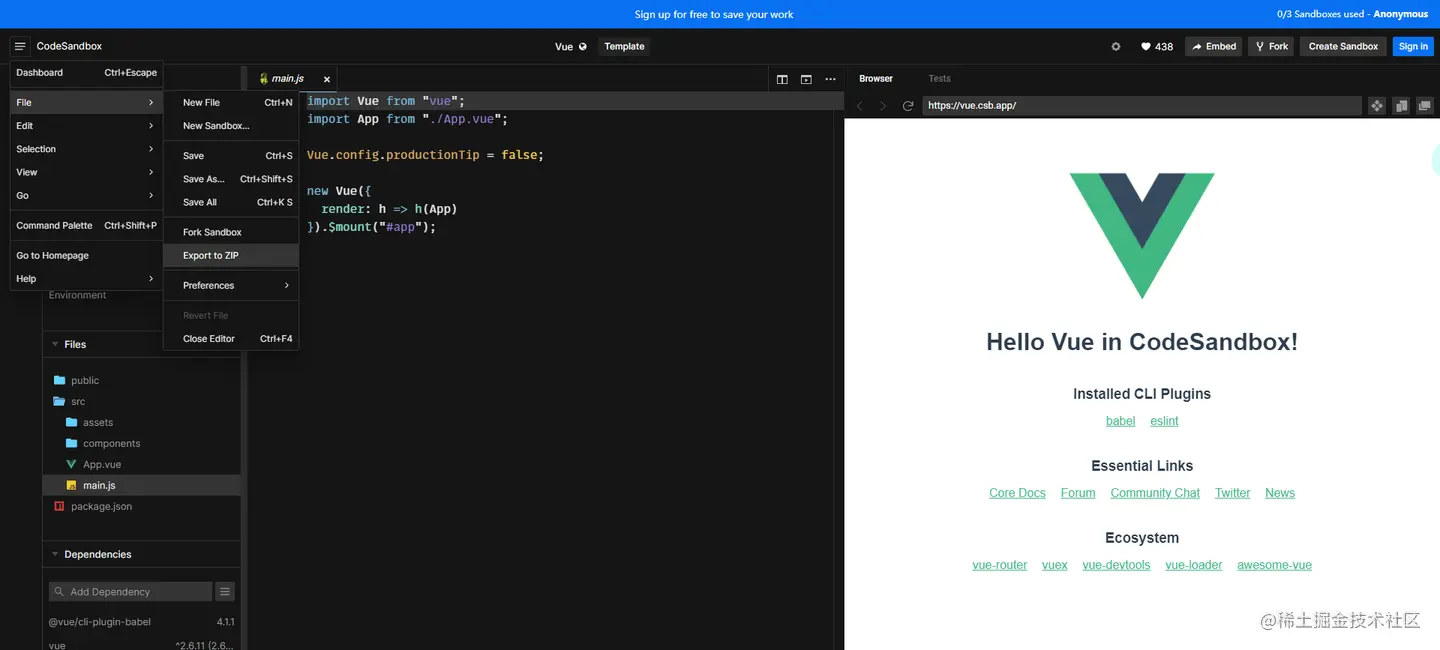Expand the src folder row
The width and height of the screenshot is (1440, 650).
pyautogui.click(x=141, y=401)
